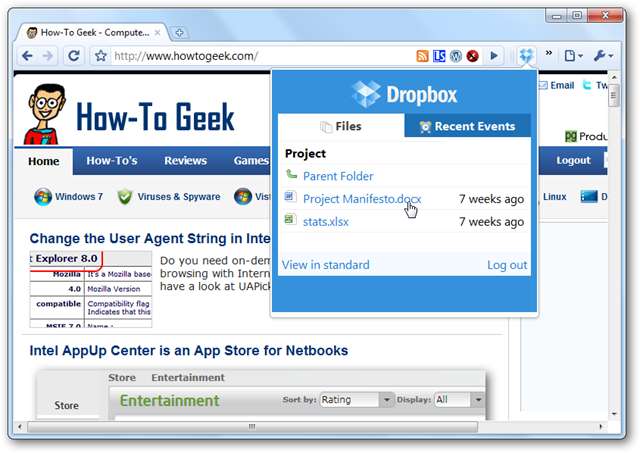Click the Vista orb icon
The image size is (640, 453).
pyautogui.click(x=243, y=197)
